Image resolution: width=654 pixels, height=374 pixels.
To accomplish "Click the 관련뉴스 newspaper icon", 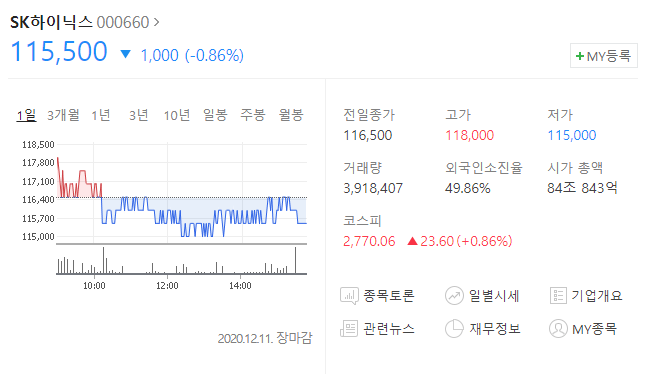I will click(x=349, y=329).
